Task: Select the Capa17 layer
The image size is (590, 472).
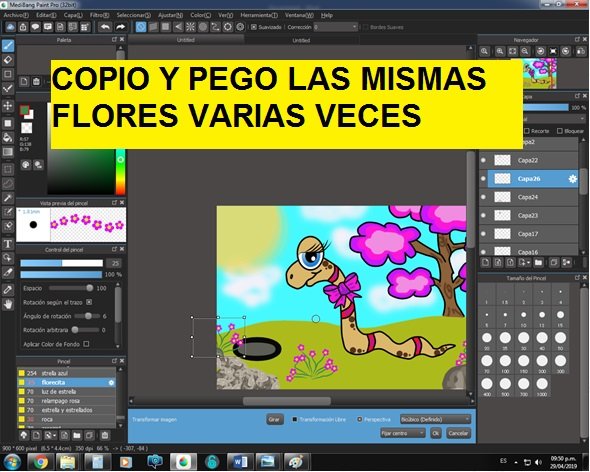Action: coord(529,234)
